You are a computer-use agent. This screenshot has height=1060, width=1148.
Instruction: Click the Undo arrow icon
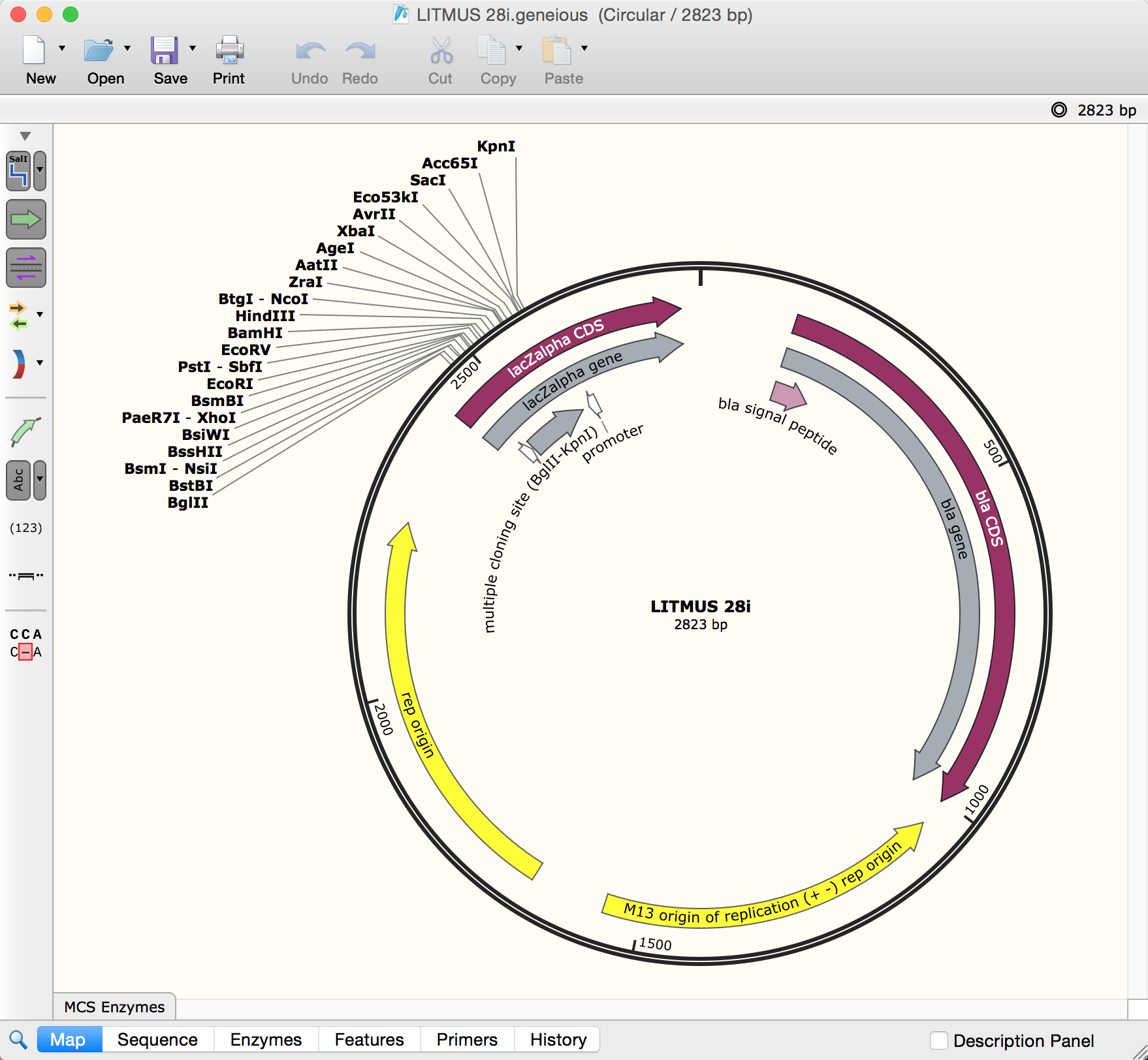(310, 51)
